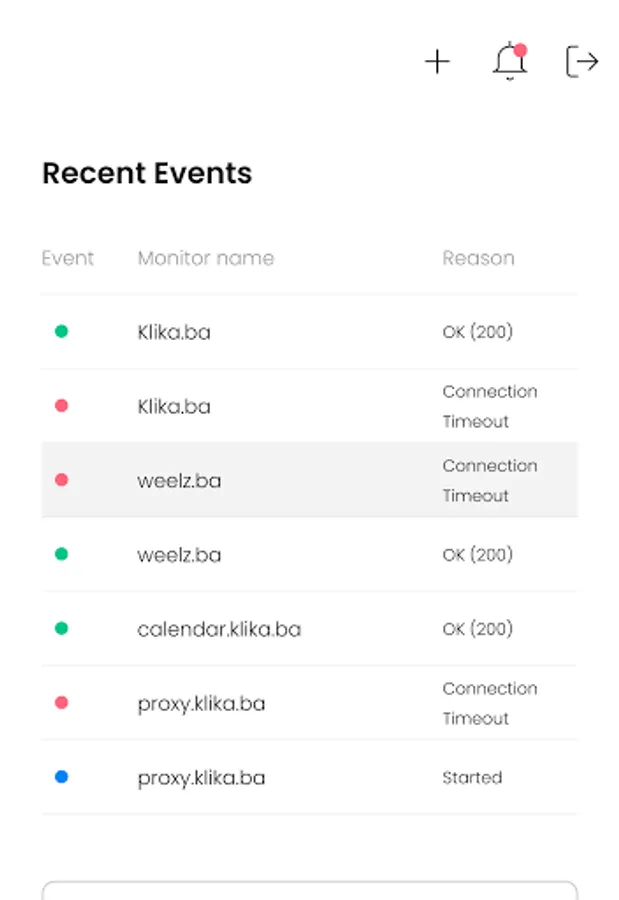
Task: Click the Event column header
Action: point(68,258)
